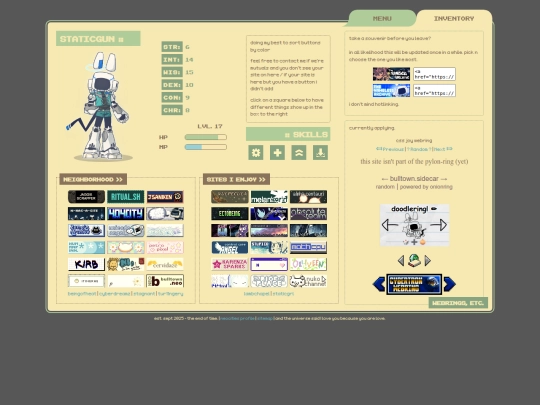The width and height of the screenshot is (540, 405).
Task: Select the first souvenir code text box
Action: click(x=434, y=74)
